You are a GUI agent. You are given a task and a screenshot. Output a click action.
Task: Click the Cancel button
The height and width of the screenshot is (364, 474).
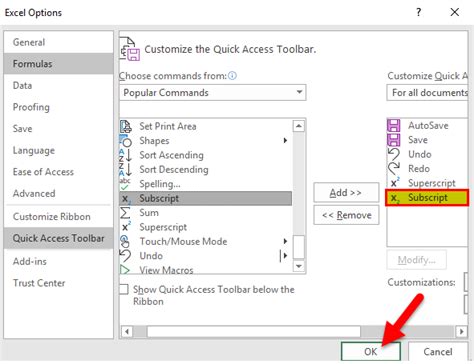pos(438,352)
